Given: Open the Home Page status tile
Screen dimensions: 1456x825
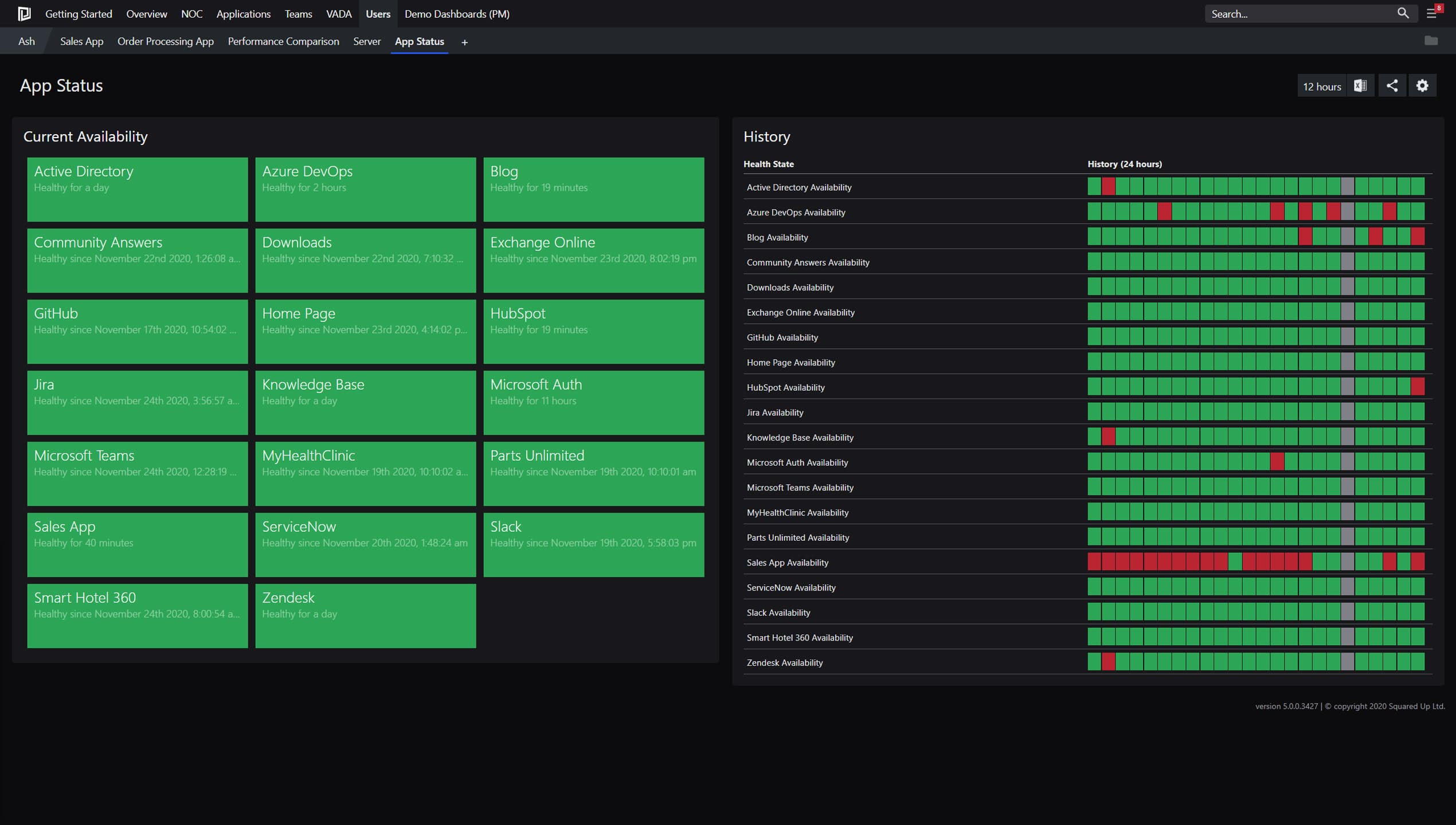Looking at the screenshot, I should point(366,331).
